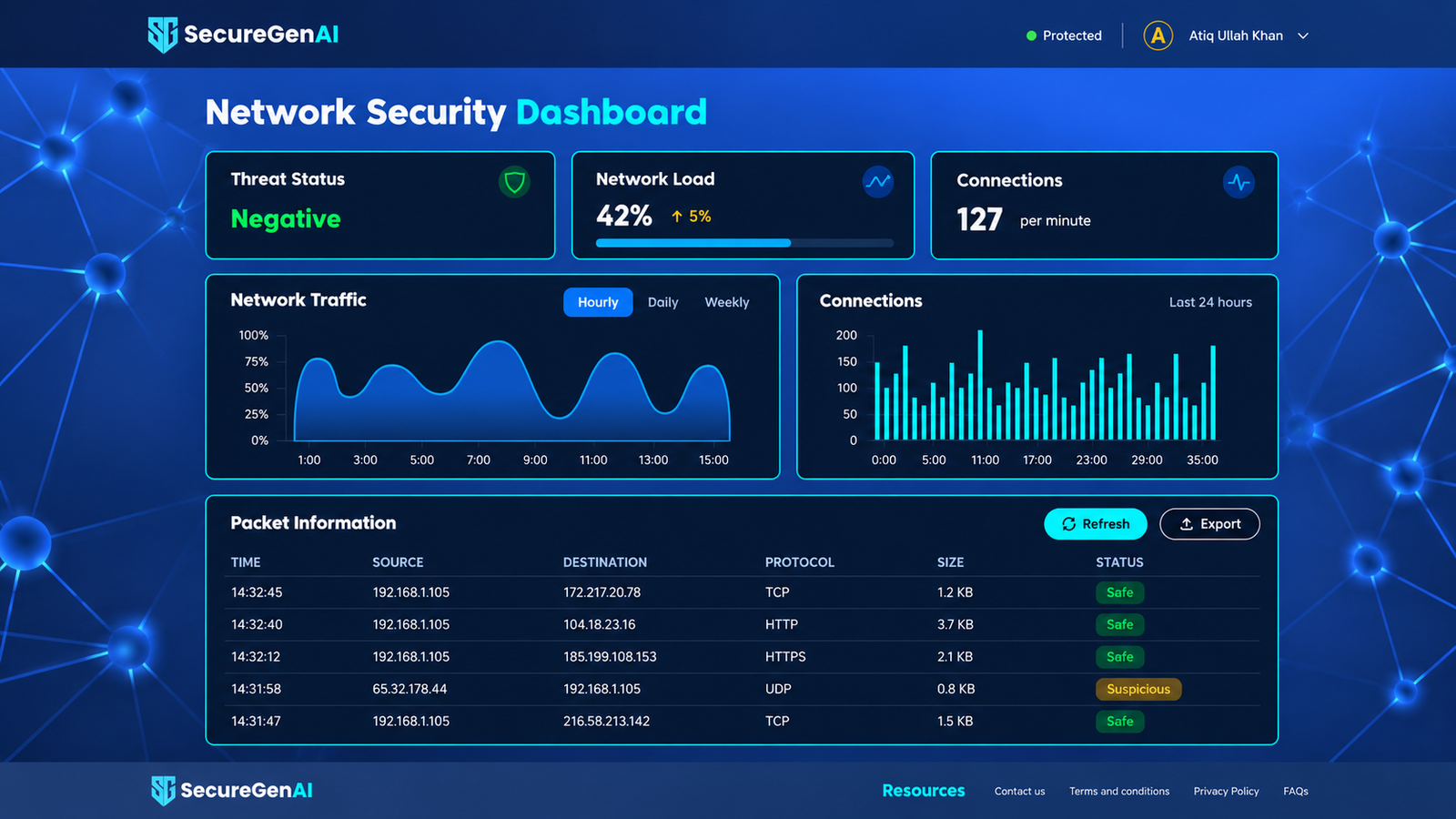Click the Safe badge for 14:32:45 row

pyautogui.click(x=1120, y=592)
